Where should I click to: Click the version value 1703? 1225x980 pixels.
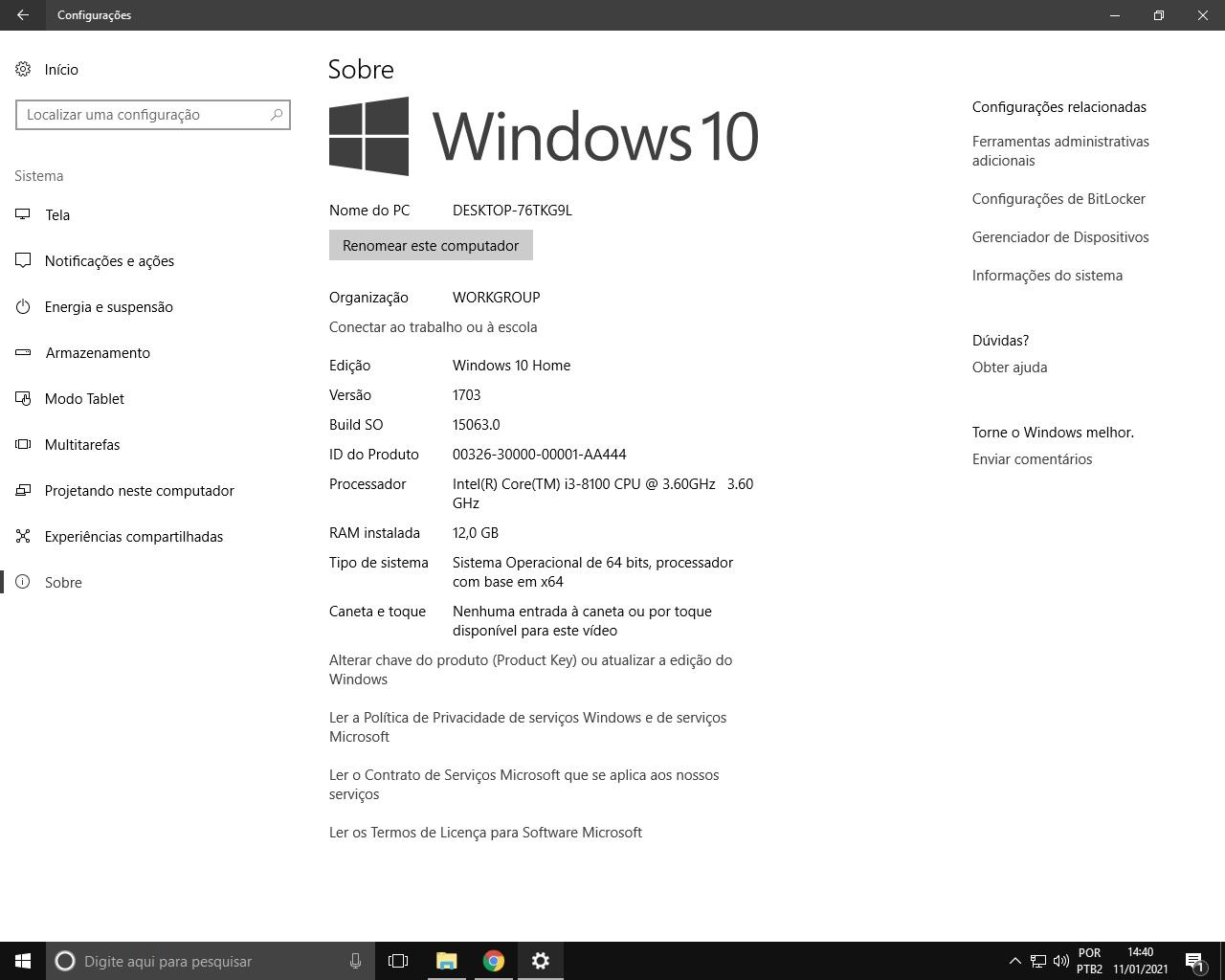click(466, 395)
